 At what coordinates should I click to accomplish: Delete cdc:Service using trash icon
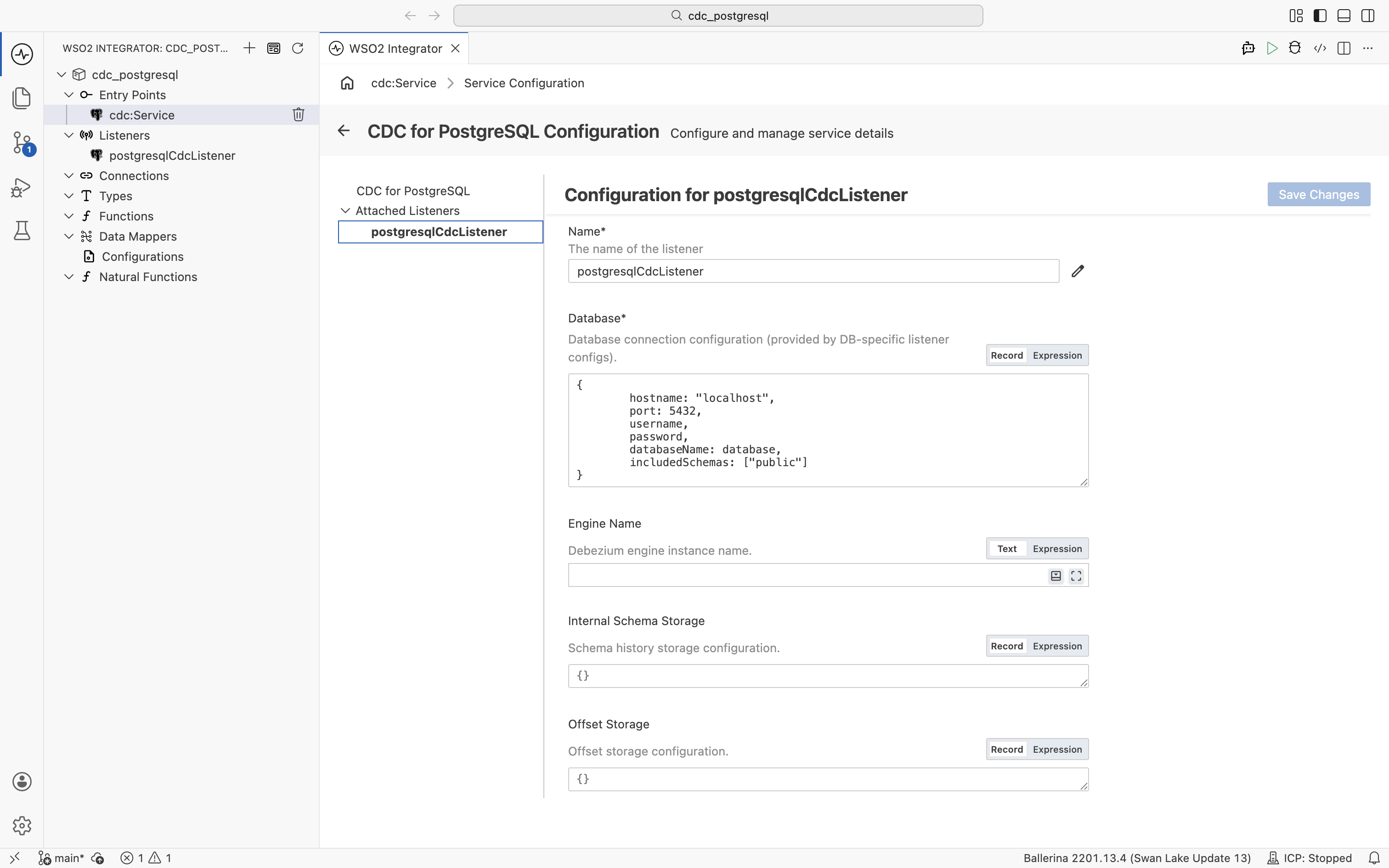[299, 115]
